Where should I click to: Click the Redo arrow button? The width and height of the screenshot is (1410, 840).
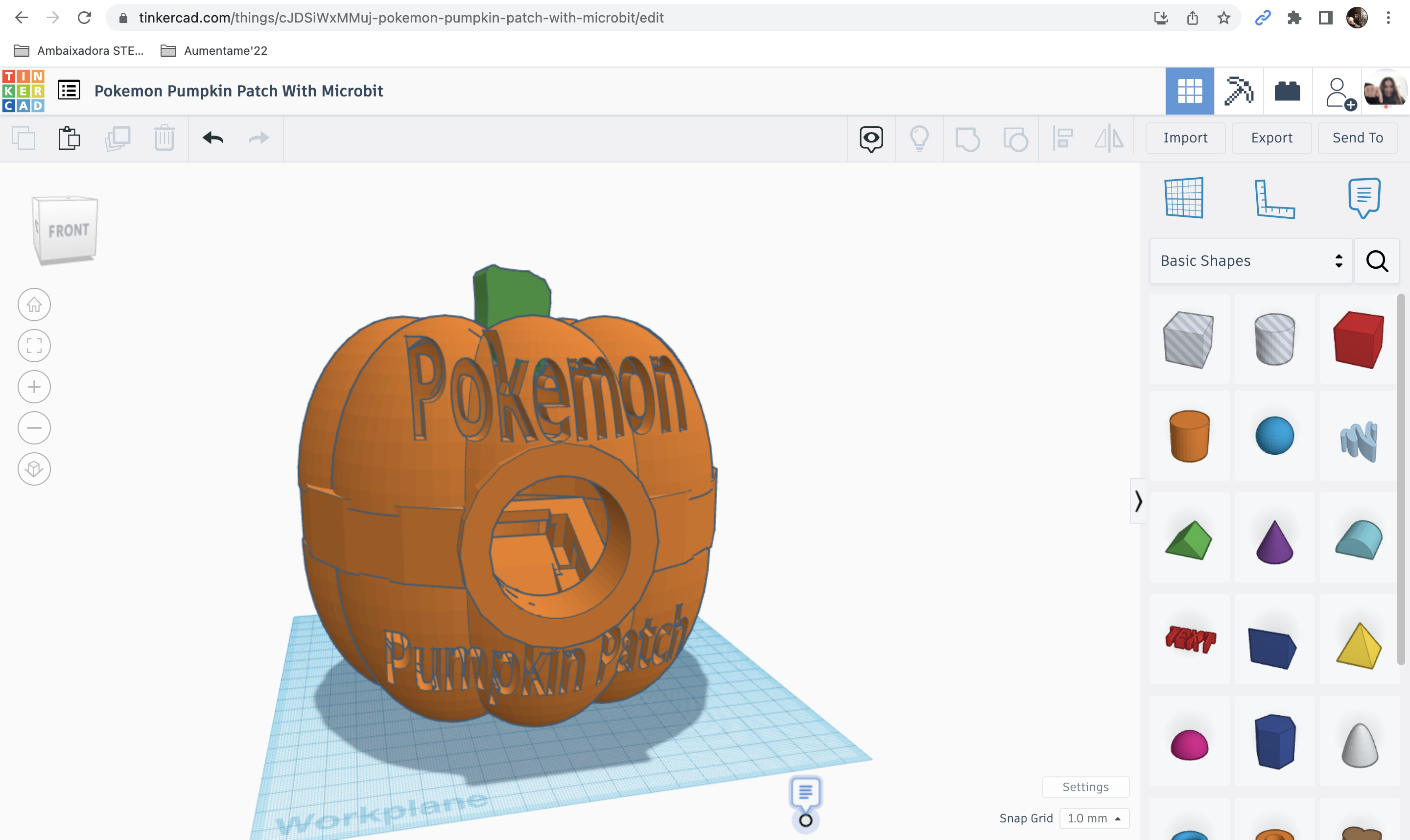click(260, 138)
